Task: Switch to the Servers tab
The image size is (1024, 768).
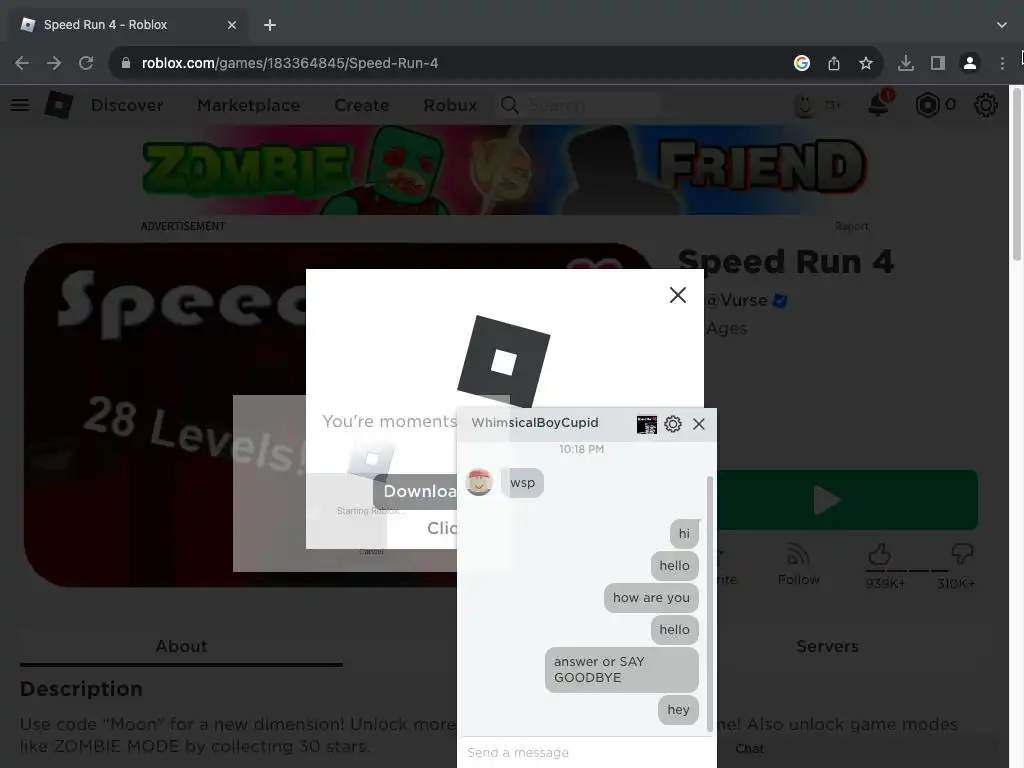Action: tap(827, 647)
